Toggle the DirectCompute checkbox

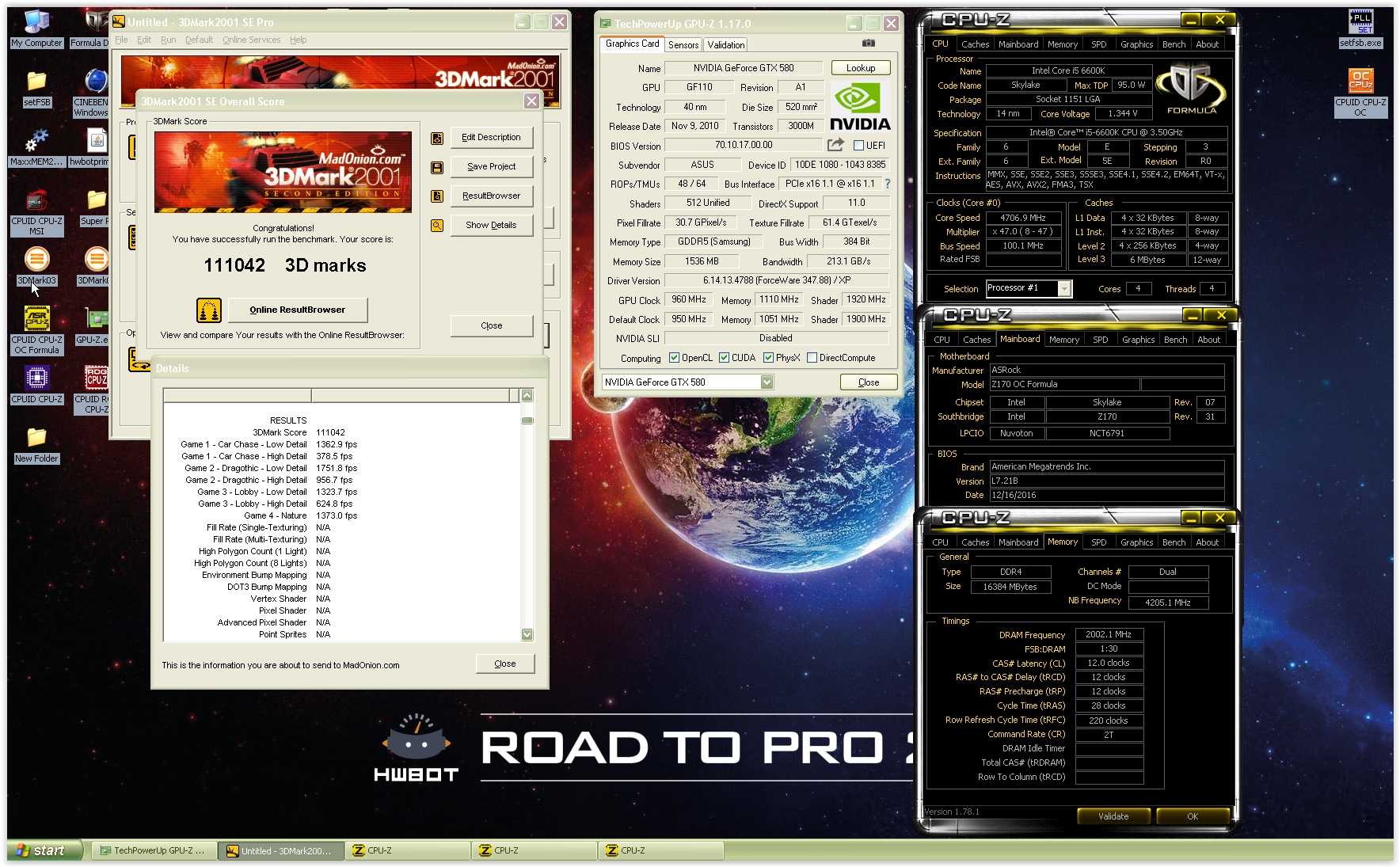(x=812, y=358)
